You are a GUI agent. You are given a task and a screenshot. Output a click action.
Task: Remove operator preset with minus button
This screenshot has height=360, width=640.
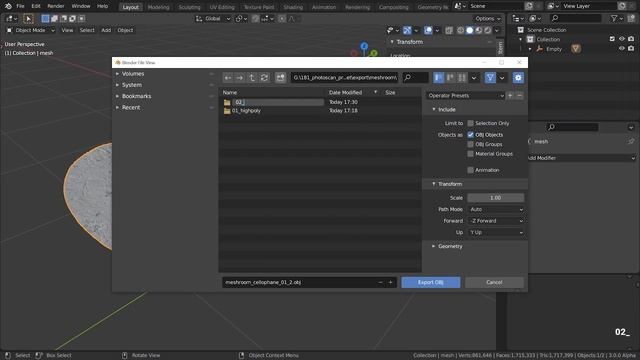point(519,96)
